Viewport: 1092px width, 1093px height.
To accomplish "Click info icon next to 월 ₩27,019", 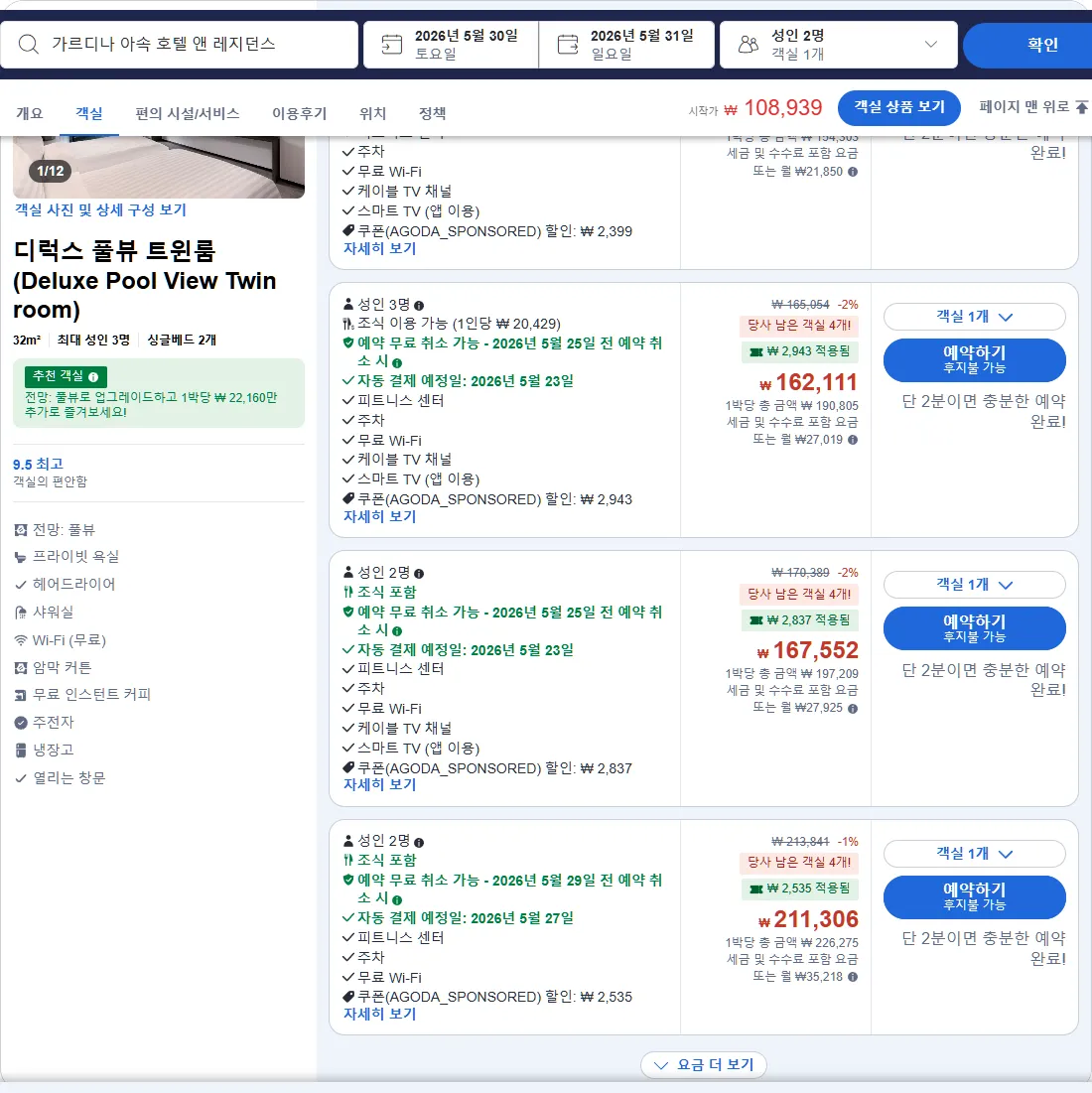I will [x=853, y=440].
